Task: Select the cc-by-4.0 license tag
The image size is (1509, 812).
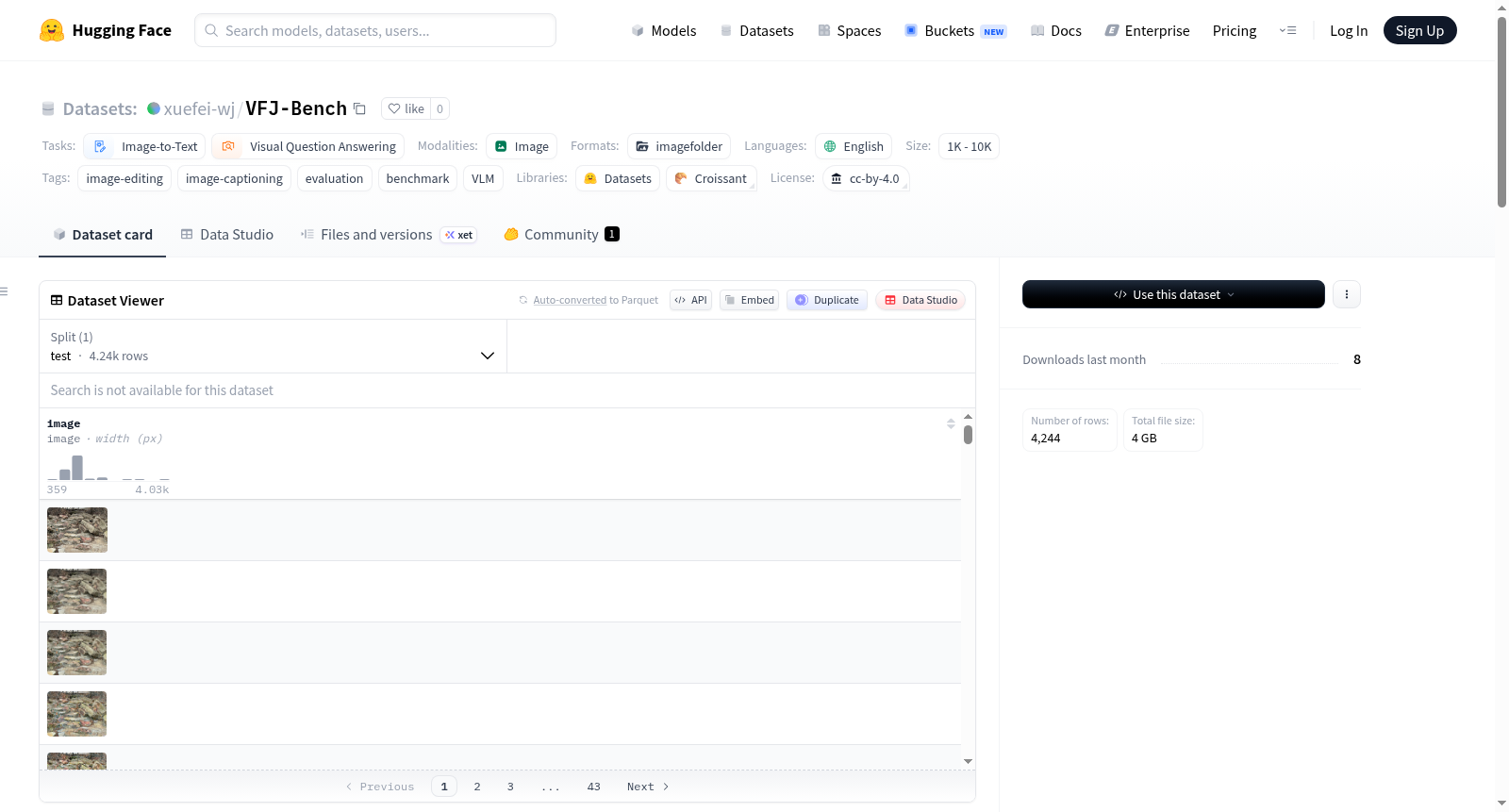Action: click(866, 178)
